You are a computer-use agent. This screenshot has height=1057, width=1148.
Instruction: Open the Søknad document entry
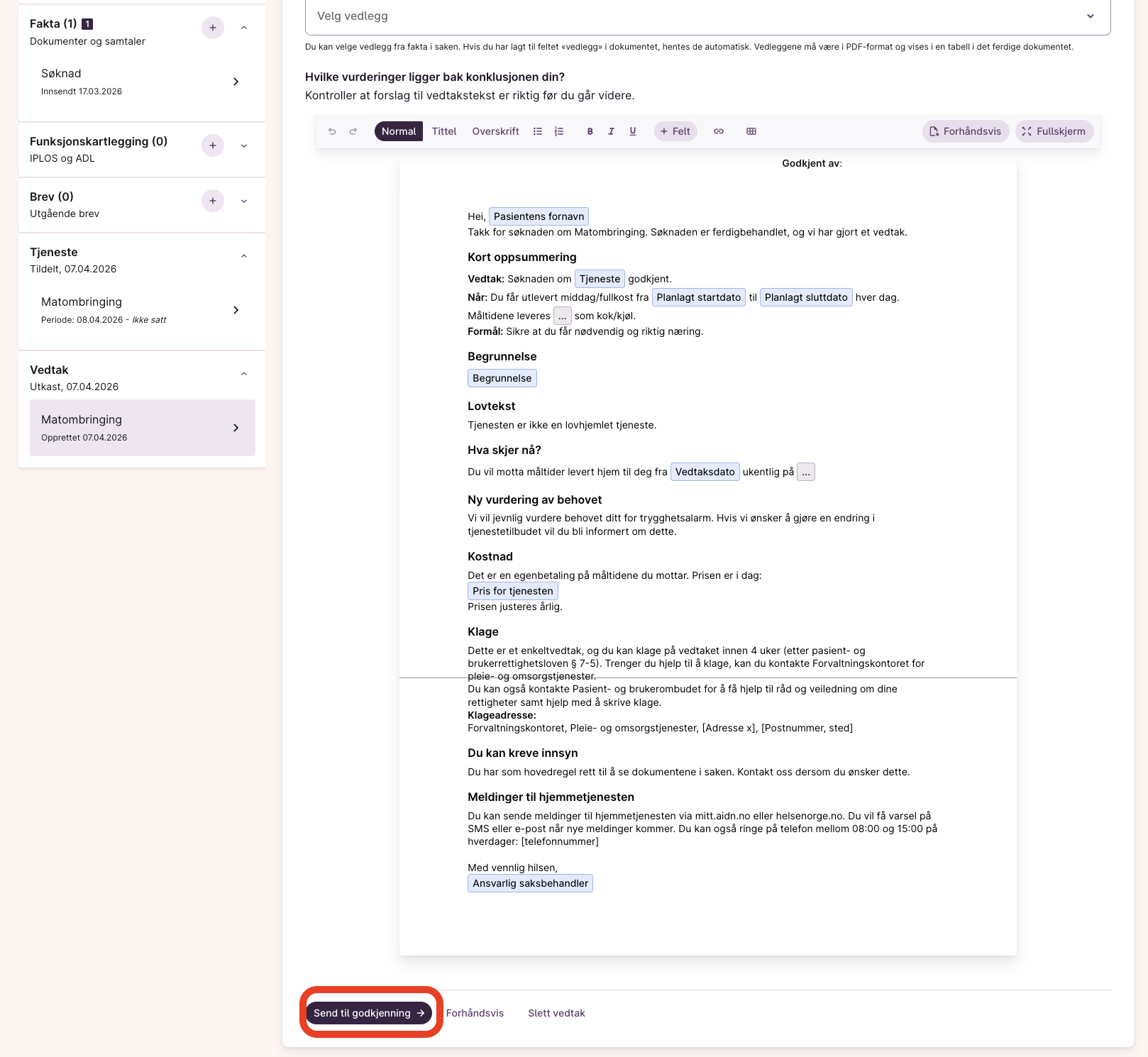pos(142,82)
